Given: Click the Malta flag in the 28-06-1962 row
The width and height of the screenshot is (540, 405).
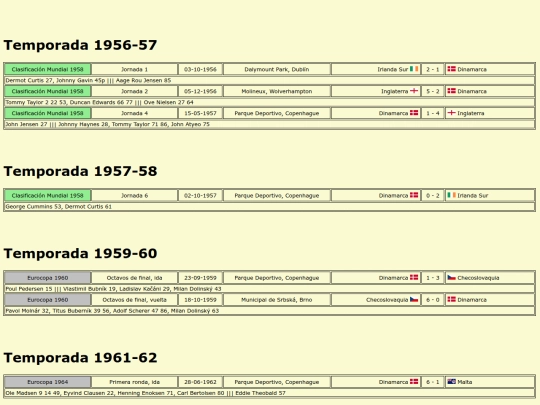Looking at the screenshot, I should (451, 382).
